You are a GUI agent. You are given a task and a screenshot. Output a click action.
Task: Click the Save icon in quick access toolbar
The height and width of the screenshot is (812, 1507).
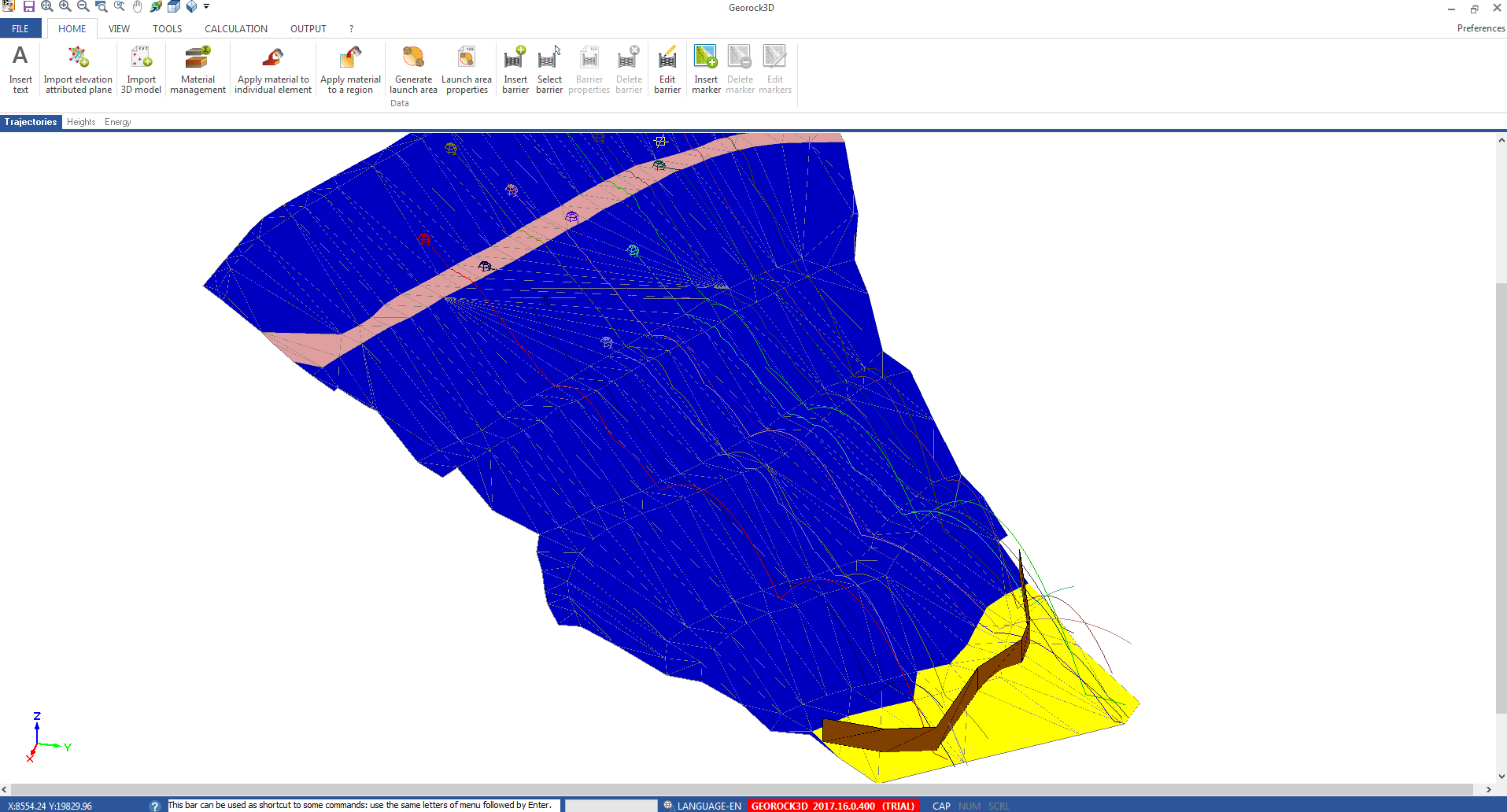28,7
